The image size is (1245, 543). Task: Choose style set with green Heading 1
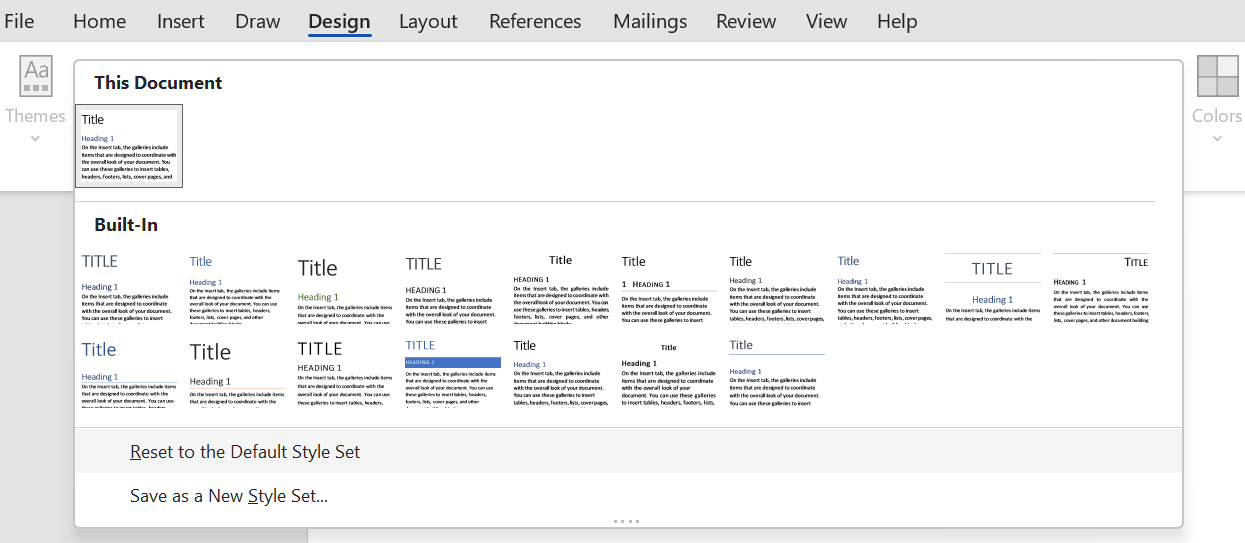tap(345, 288)
